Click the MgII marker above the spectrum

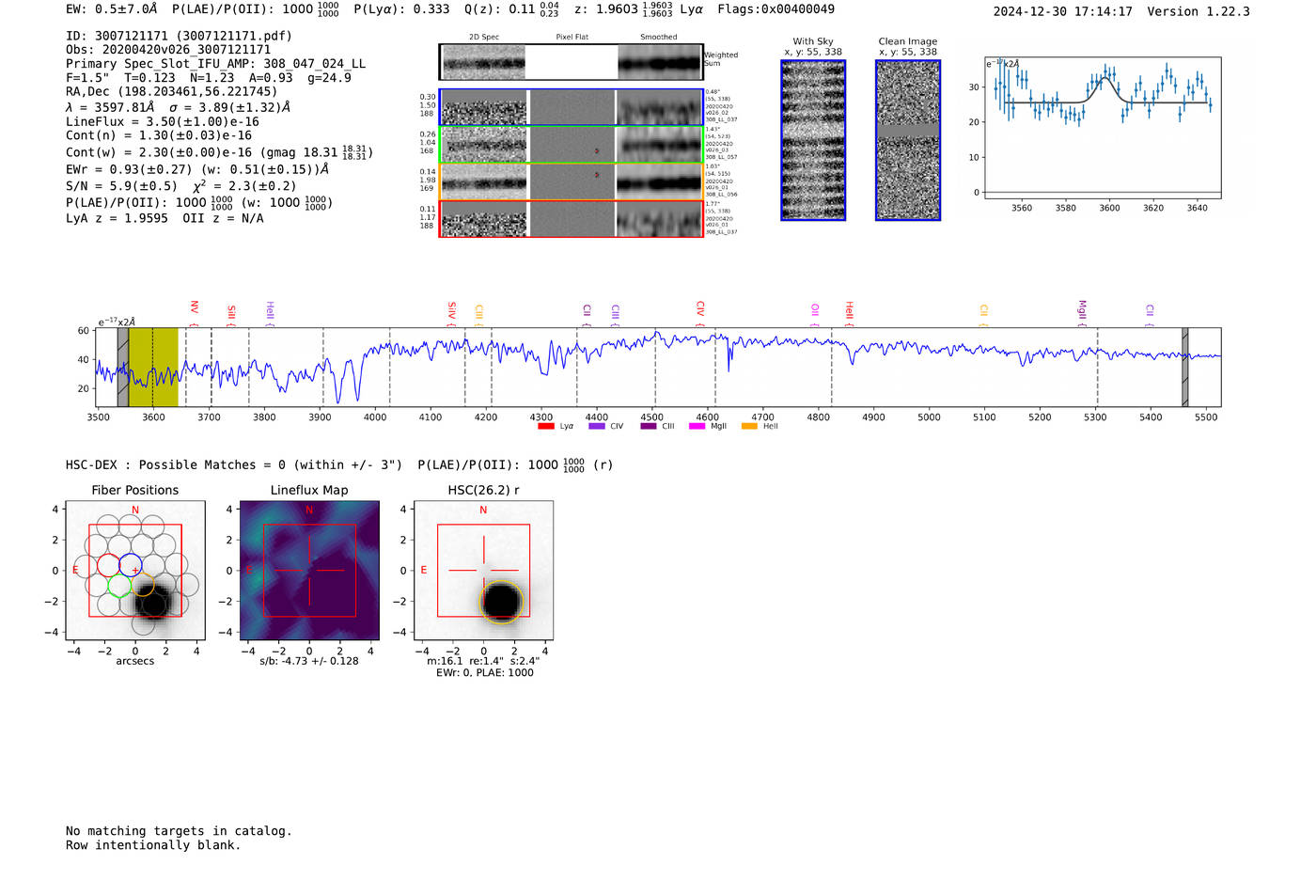(x=1082, y=313)
